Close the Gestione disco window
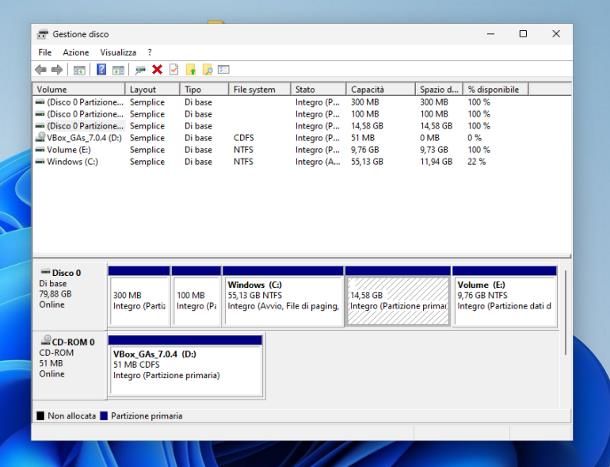Viewport: 610px width, 467px height. (x=556, y=34)
